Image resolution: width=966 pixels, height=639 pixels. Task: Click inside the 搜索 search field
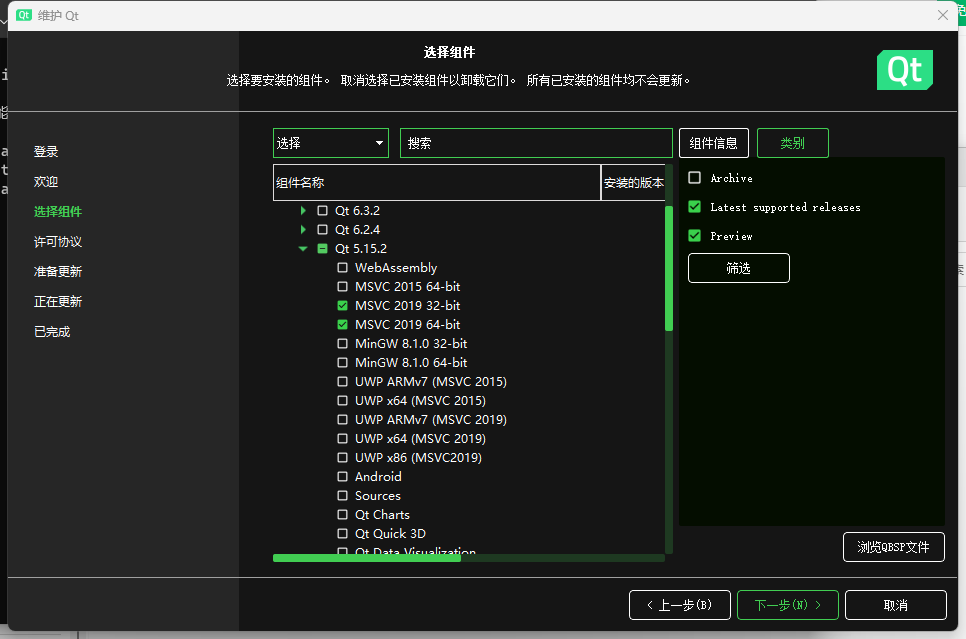[536, 143]
